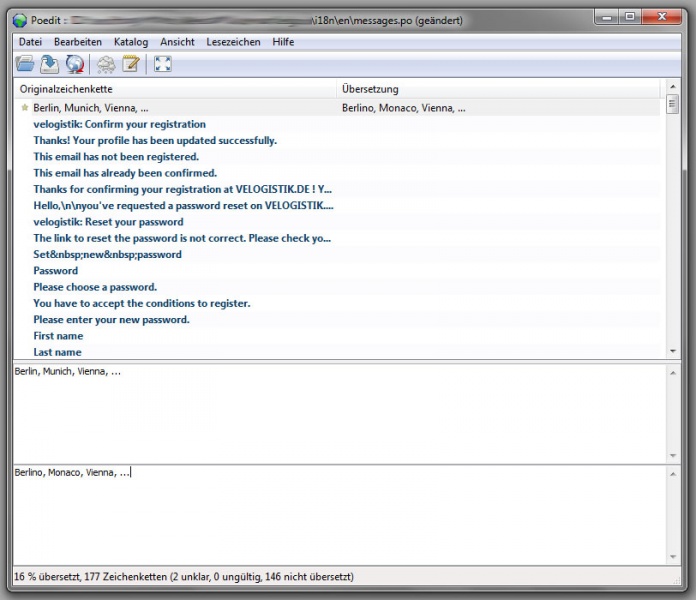This screenshot has width=696, height=600.
Task: Click the Open catalog folder icon
Action: (25, 65)
